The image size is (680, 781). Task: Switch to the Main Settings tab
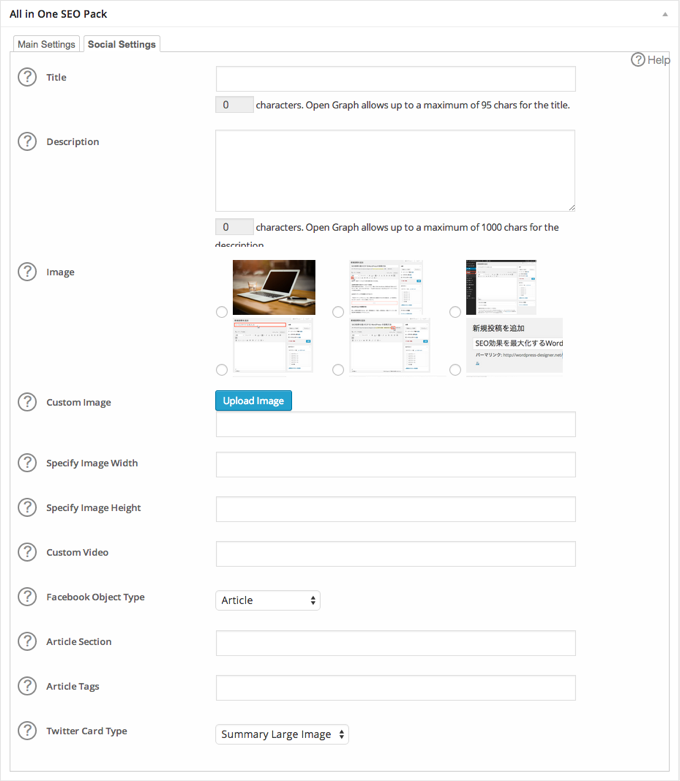click(x=46, y=44)
